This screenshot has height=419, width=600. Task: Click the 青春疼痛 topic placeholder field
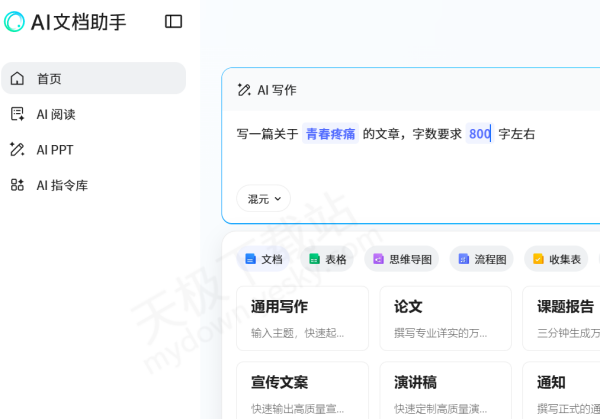[330, 134]
